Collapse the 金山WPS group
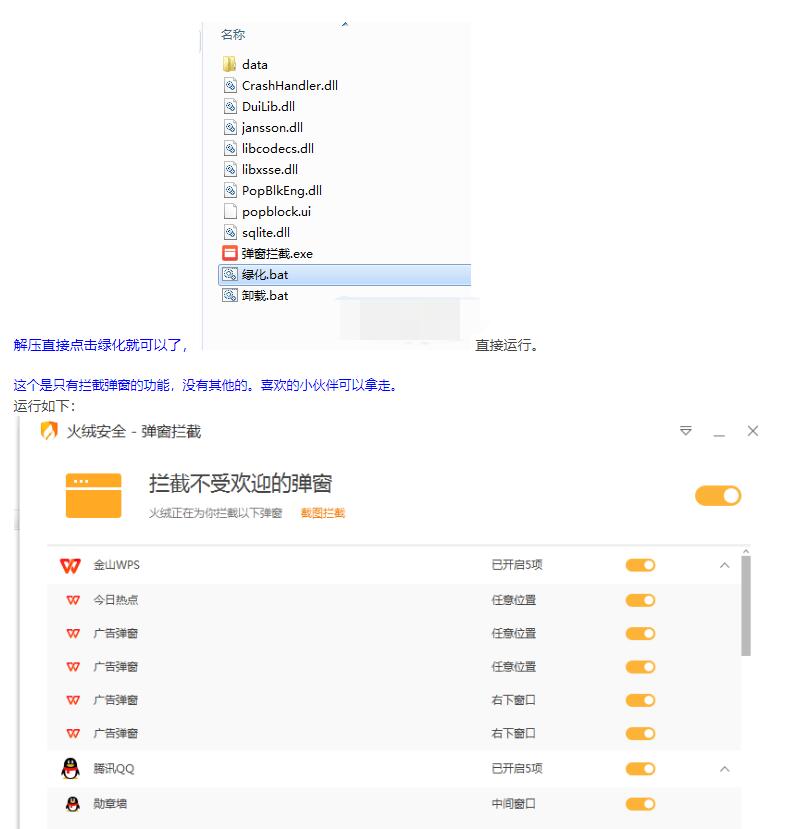 tap(725, 565)
